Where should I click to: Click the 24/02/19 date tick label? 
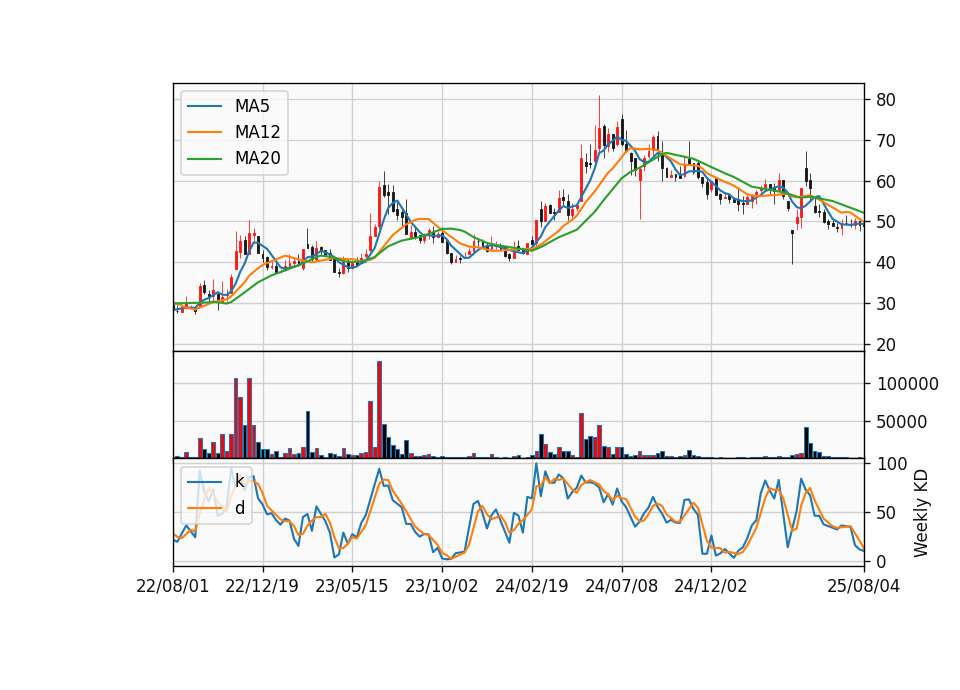click(531, 586)
